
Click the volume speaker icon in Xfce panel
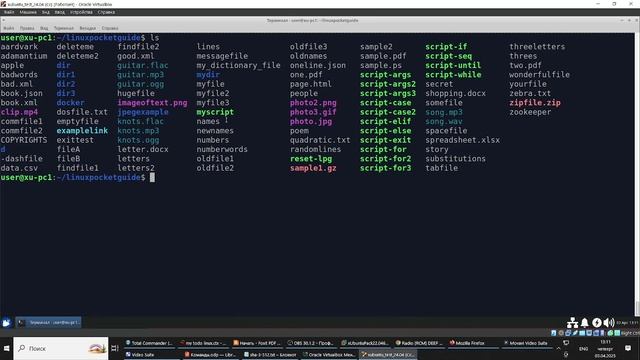click(609, 323)
